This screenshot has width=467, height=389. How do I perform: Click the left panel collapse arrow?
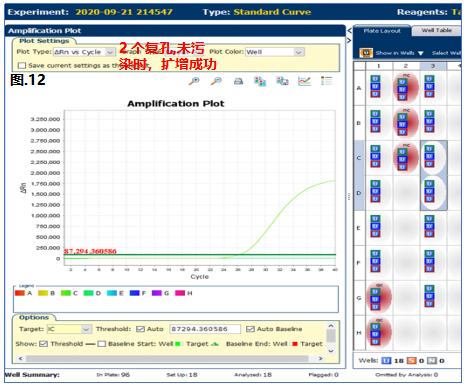click(349, 31)
